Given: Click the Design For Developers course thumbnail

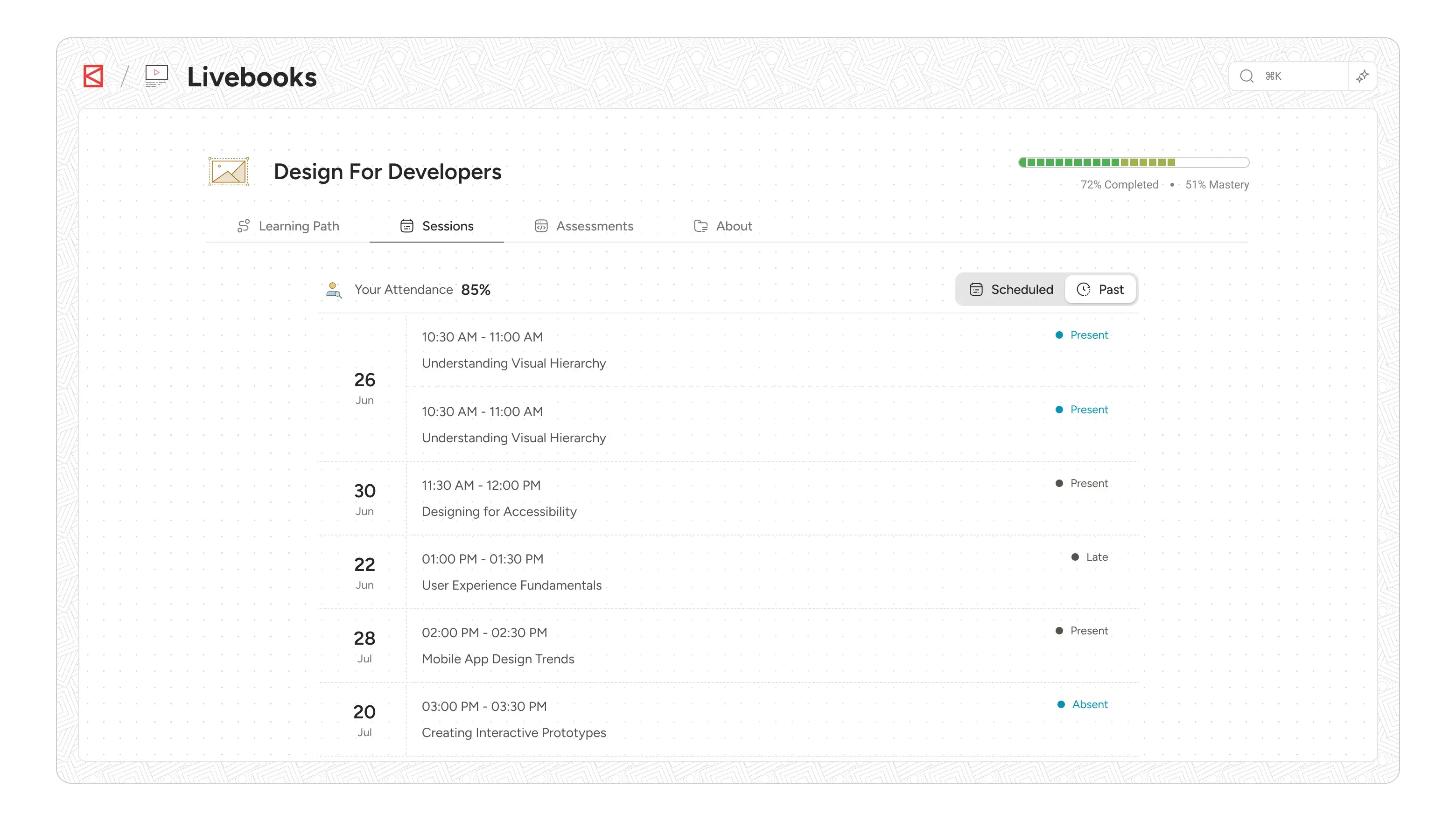Looking at the screenshot, I should (228, 172).
